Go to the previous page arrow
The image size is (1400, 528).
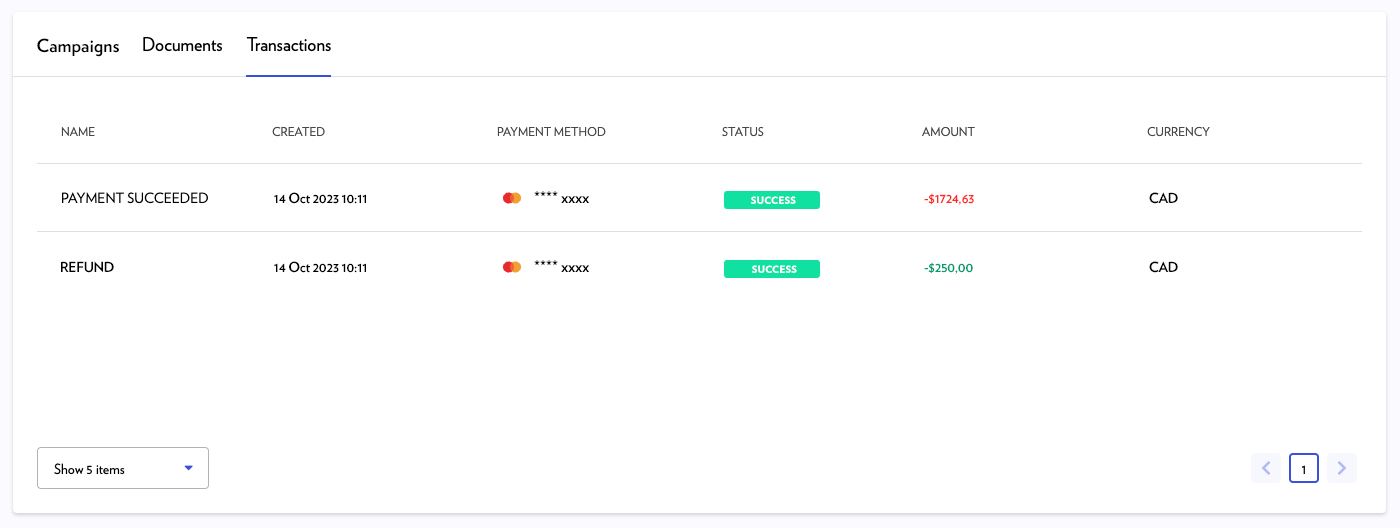point(1265,468)
